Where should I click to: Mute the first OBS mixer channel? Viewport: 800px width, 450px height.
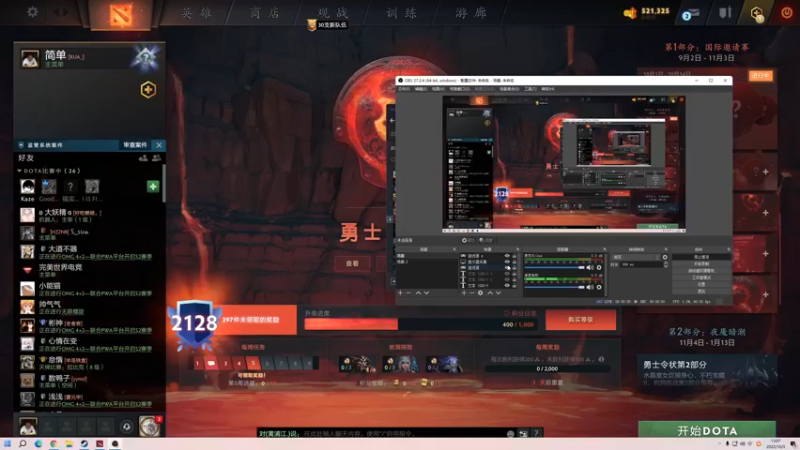pyautogui.click(x=590, y=267)
